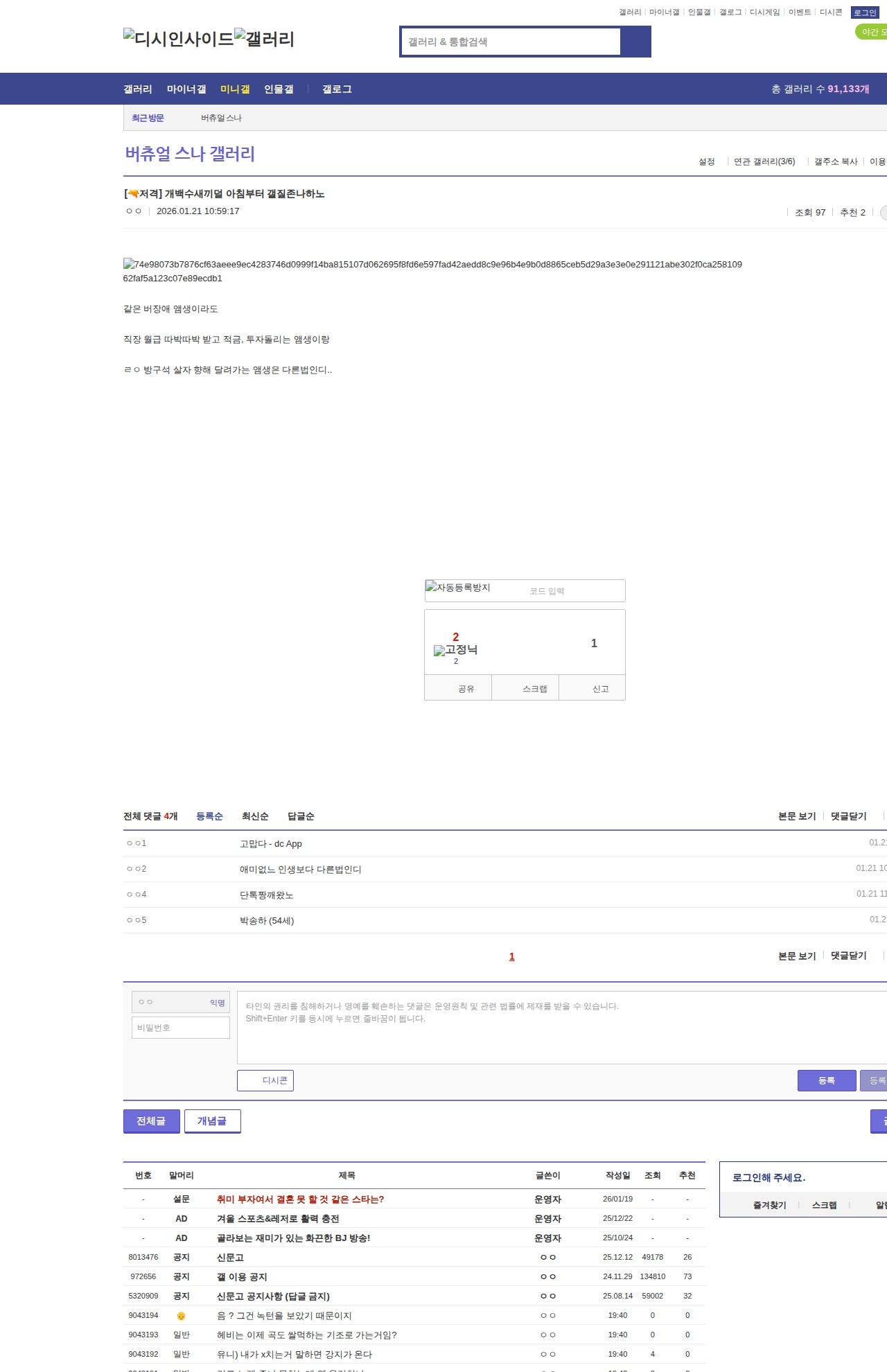887x1372 pixels.
Task: Click the 고정닉 icon in recommend box
Action: pyautogui.click(x=455, y=650)
